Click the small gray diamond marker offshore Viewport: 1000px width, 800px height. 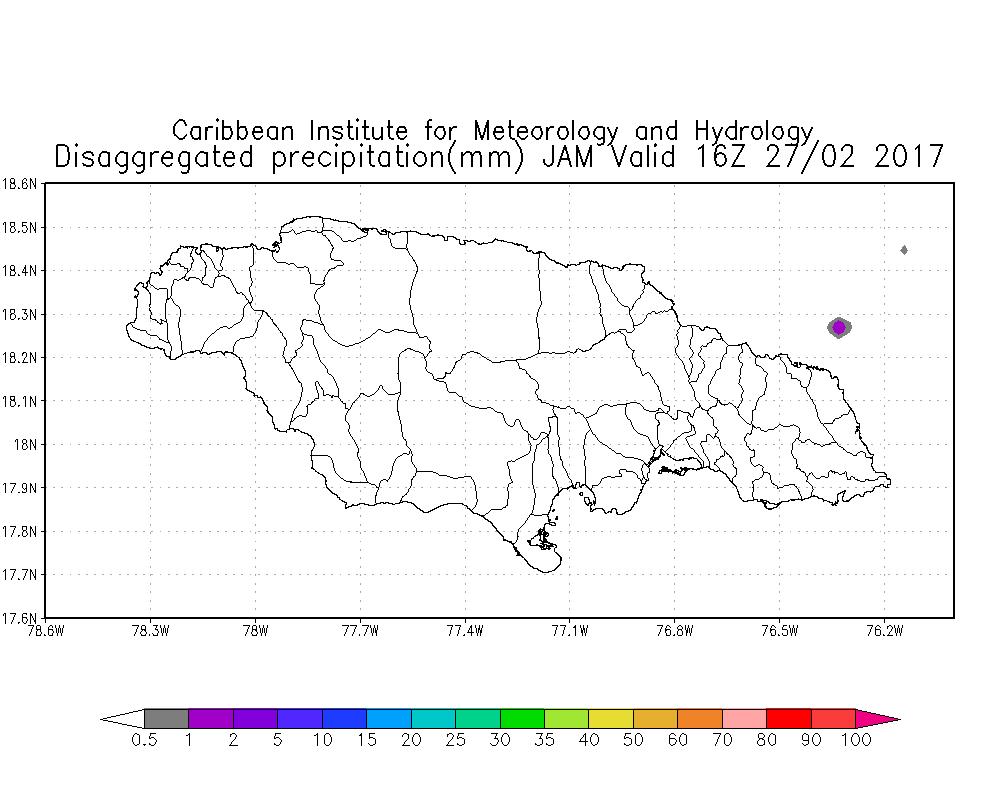click(x=904, y=250)
